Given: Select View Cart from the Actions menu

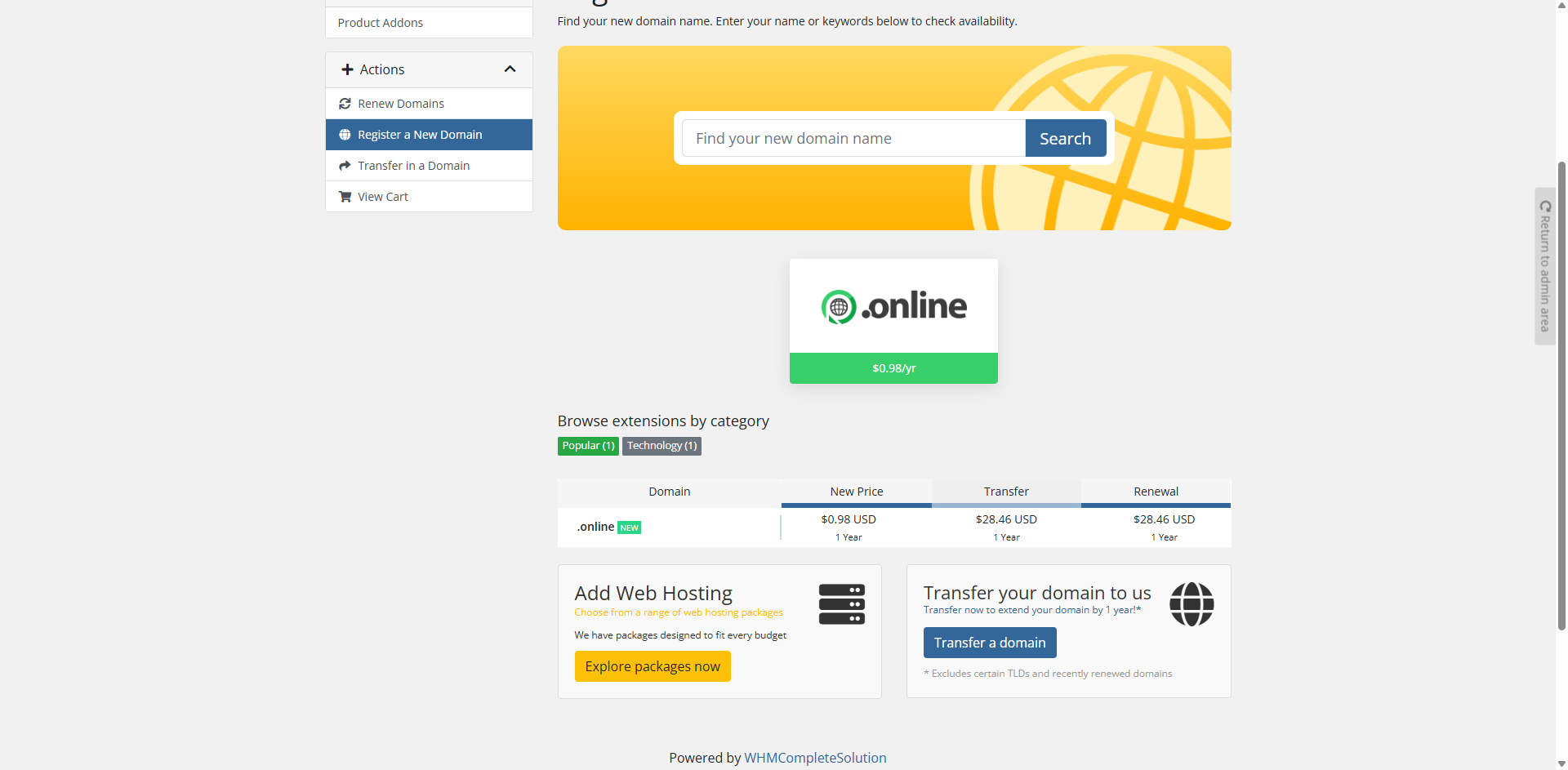Looking at the screenshot, I should pos(382,197).
